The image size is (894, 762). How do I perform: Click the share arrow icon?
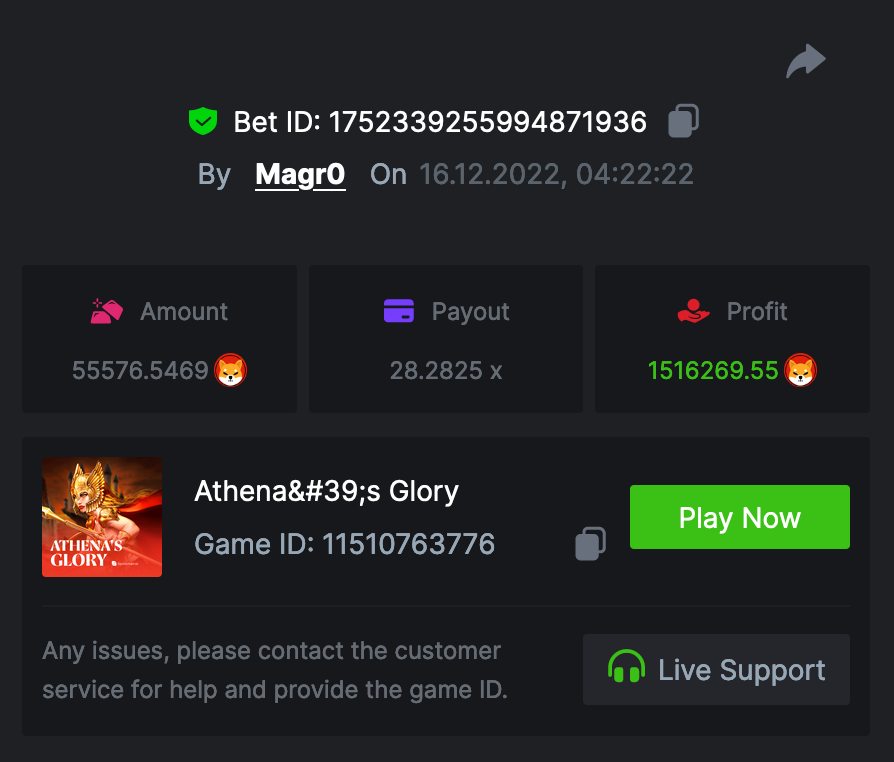point(806,61)
